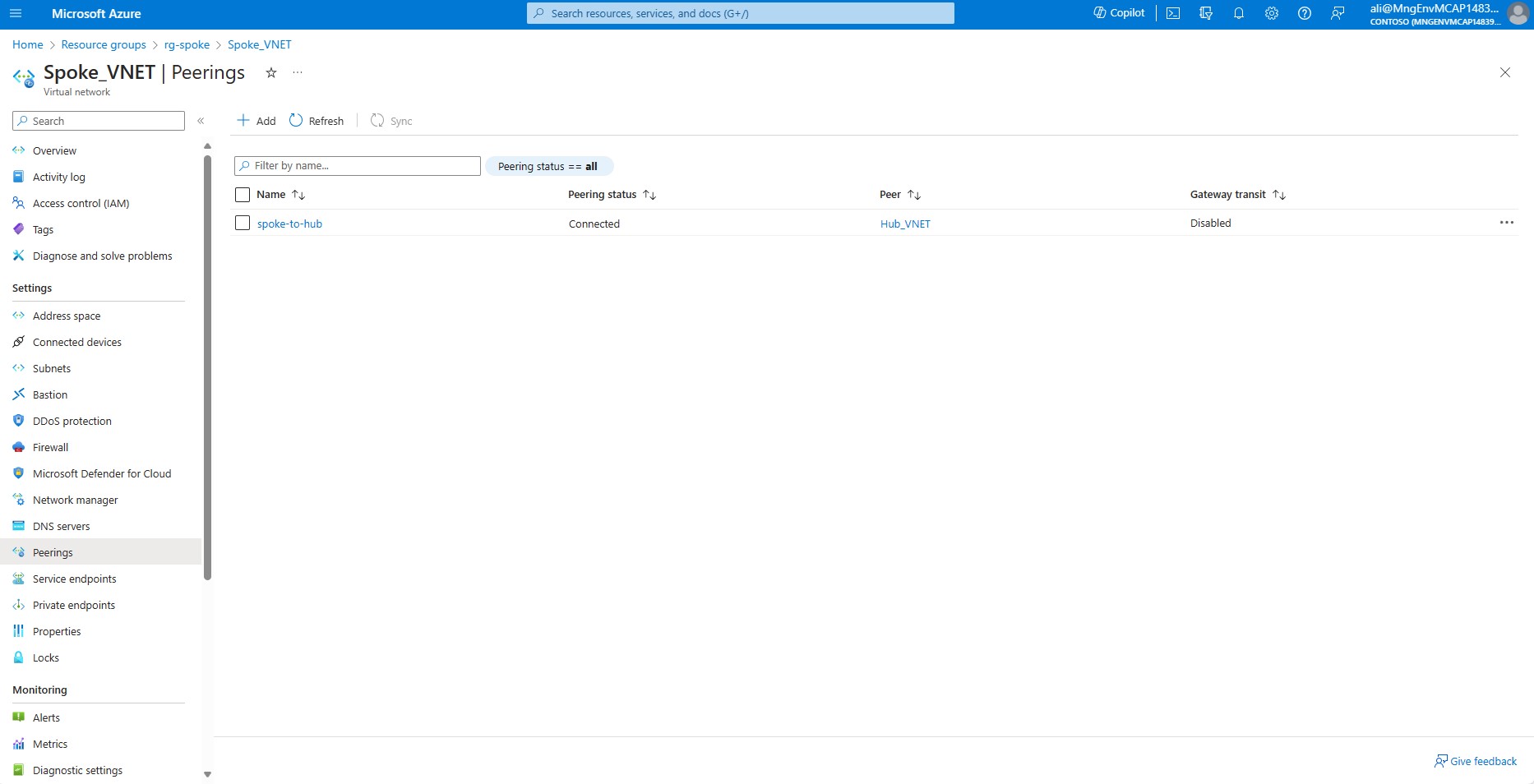Sort by Peering status column
The width and height of the screenshot is (1534, 784).
point(612,195)
